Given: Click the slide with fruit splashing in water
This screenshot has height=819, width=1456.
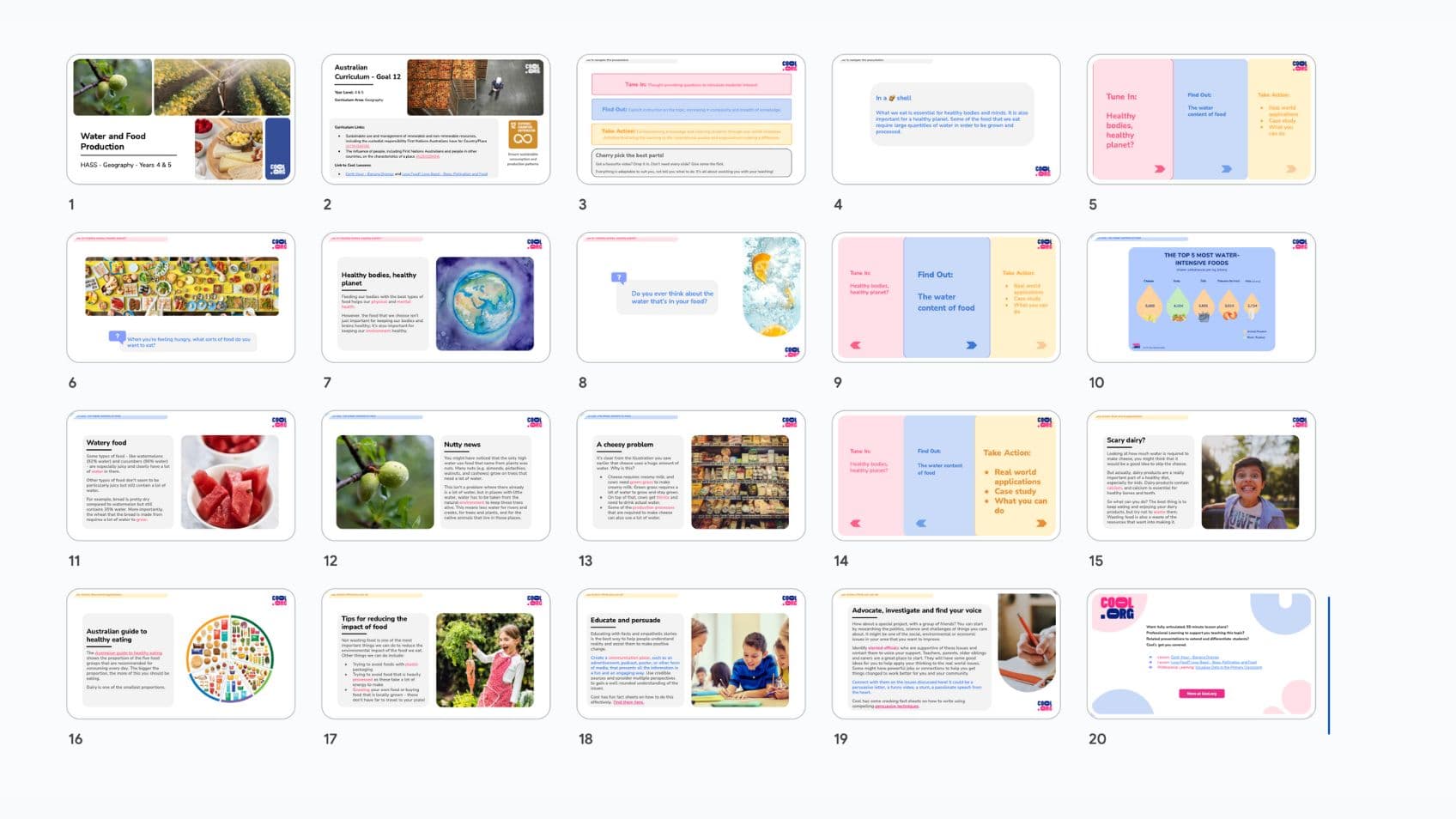Looking at the screenshot, I should (x=690, y=297).
